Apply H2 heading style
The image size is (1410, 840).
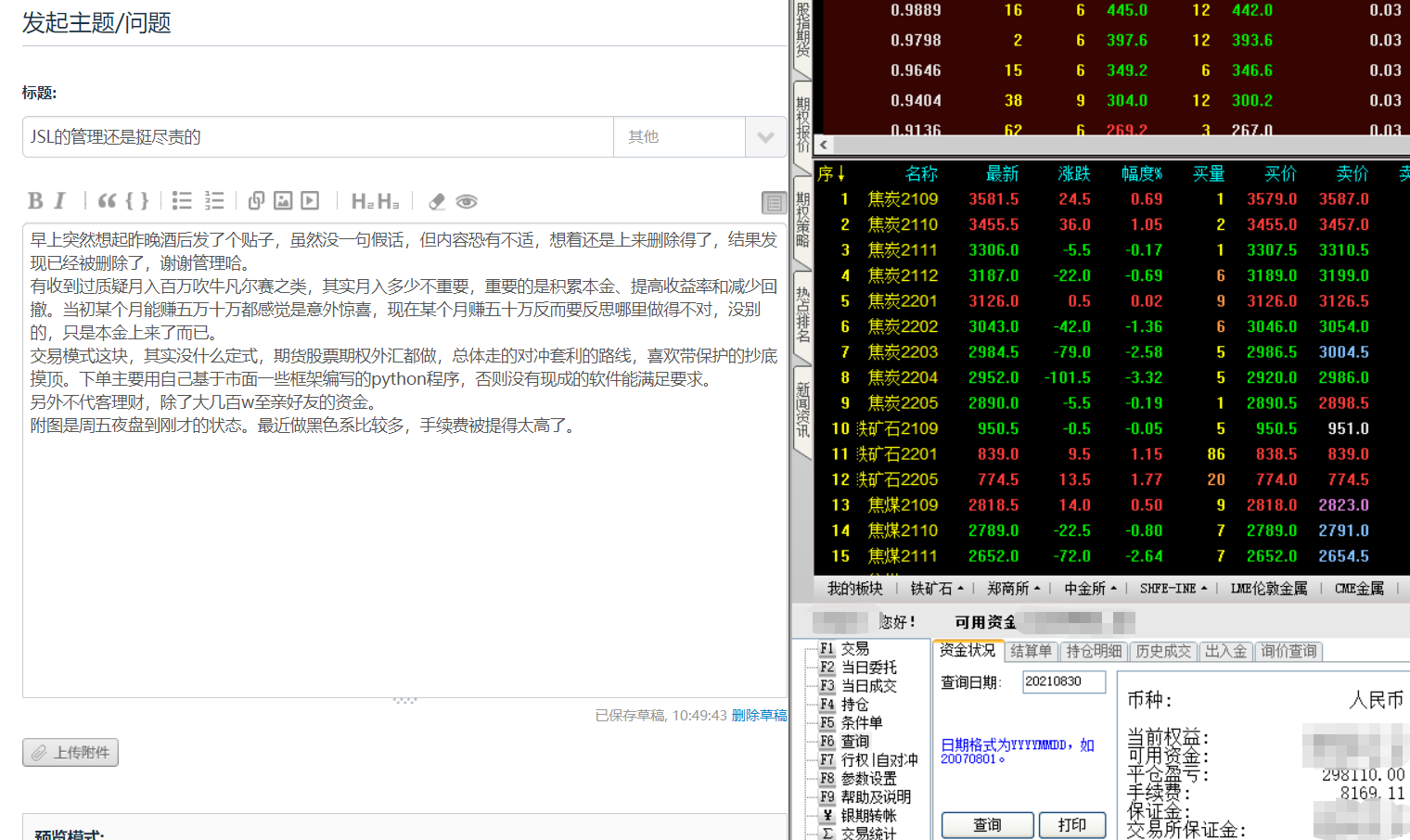(x=363, y=201)
